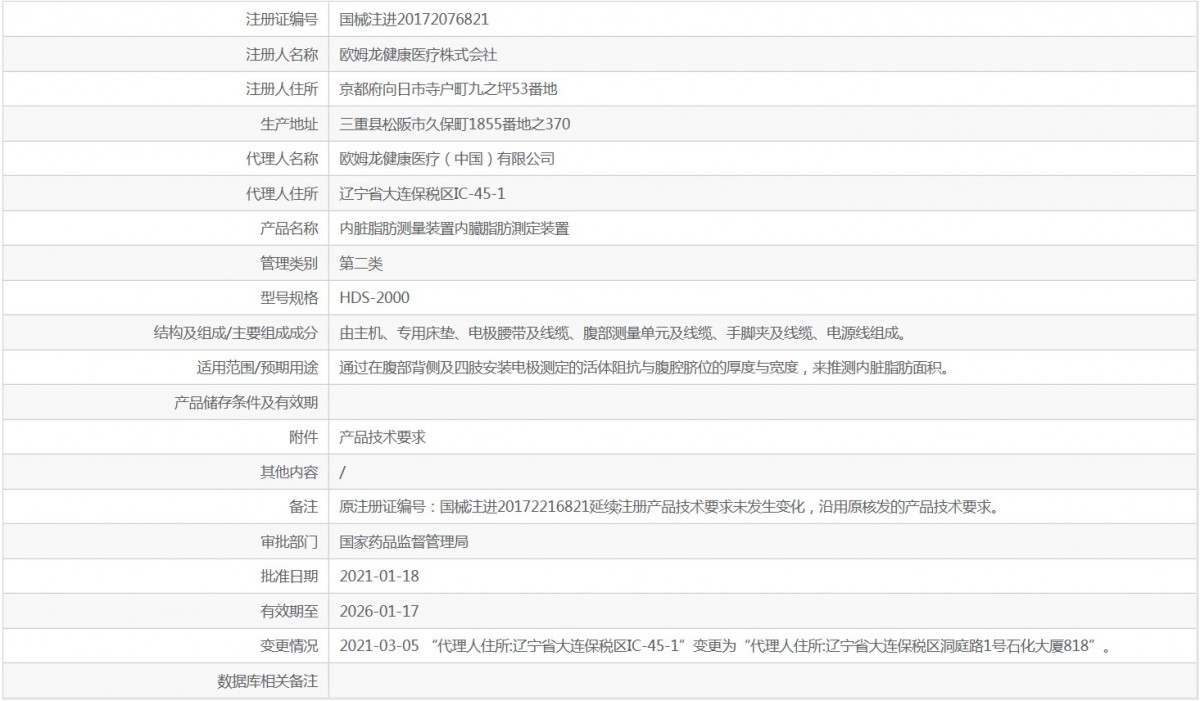Select address 京都府向日市寺户町九之坪53番地
This screenshot has width=1200, height=701.
click(x=448, y=89)
